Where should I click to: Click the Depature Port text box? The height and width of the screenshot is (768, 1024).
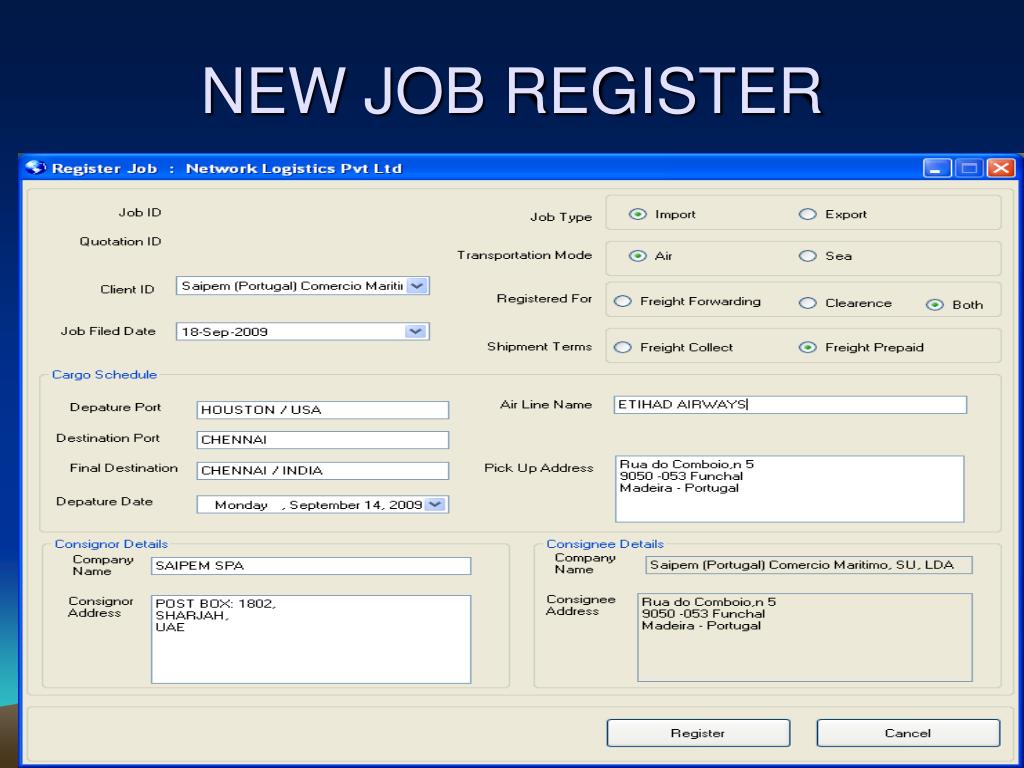tap(323, 410)
